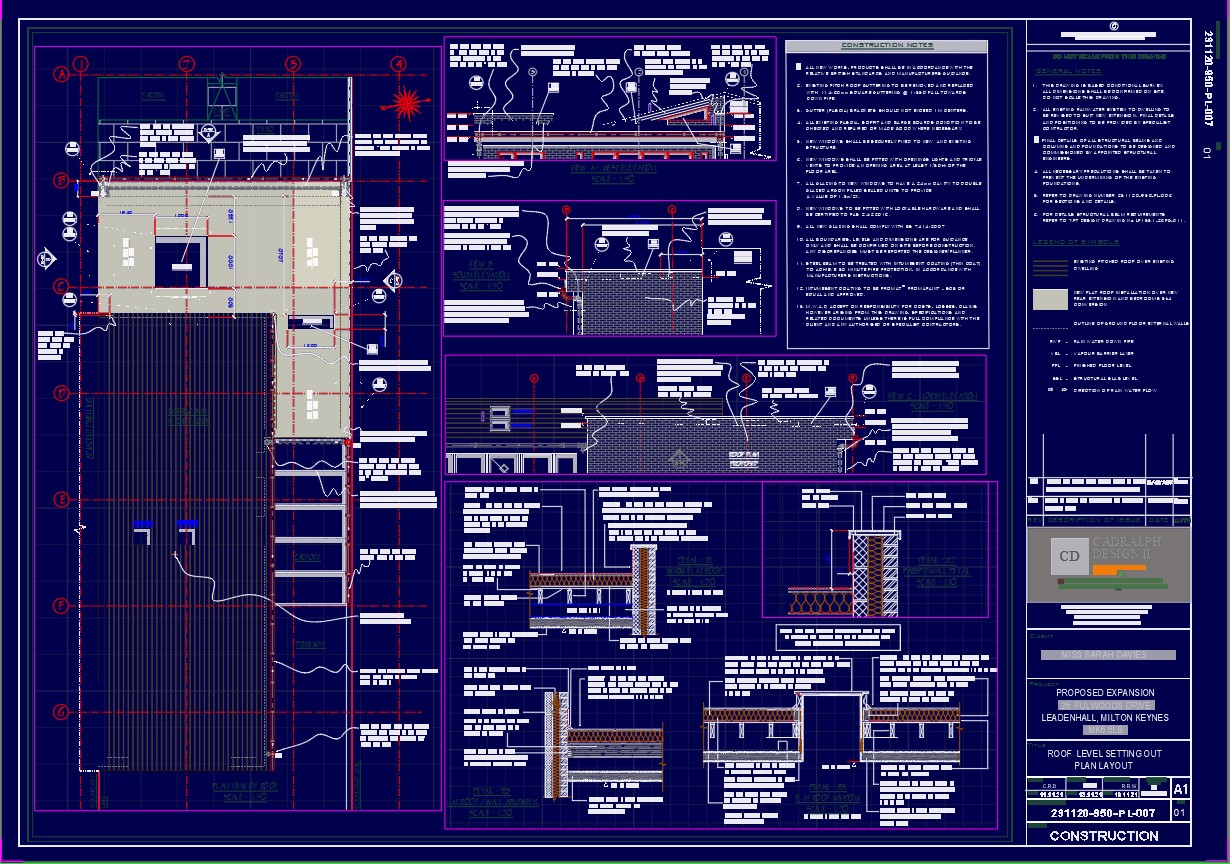Screen dimensions: 1230x864
Task: Click the orange bar in the company logo
Action: pos(1118,568)
